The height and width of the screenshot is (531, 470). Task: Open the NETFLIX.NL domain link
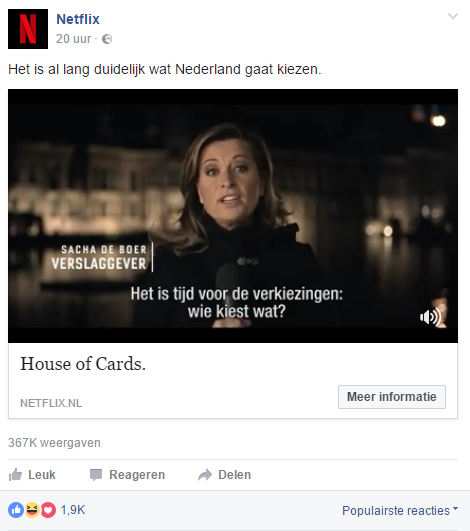pyautogui.click(x=51, y=403)
